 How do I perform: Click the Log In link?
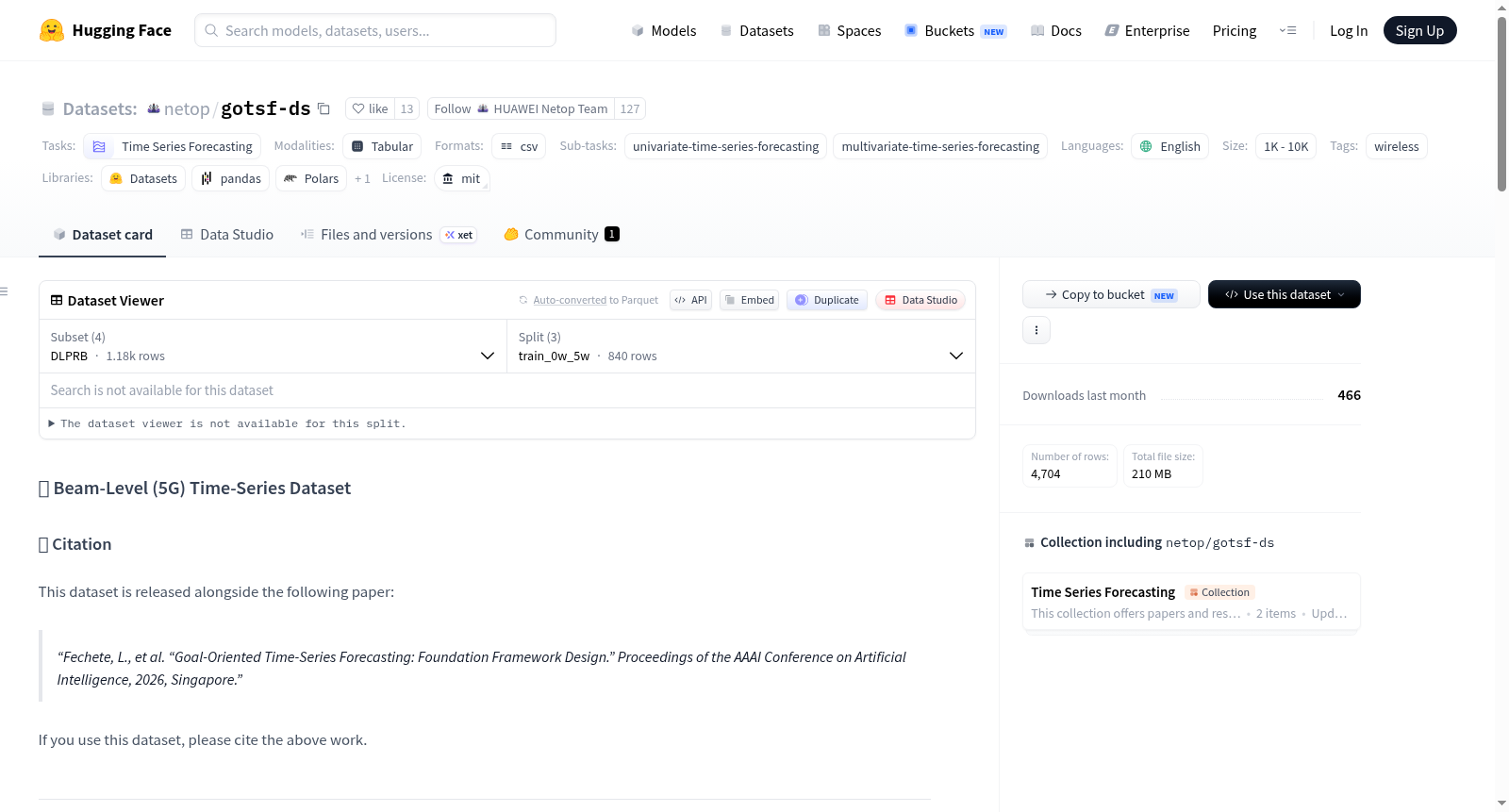(x=1349, y=30)
